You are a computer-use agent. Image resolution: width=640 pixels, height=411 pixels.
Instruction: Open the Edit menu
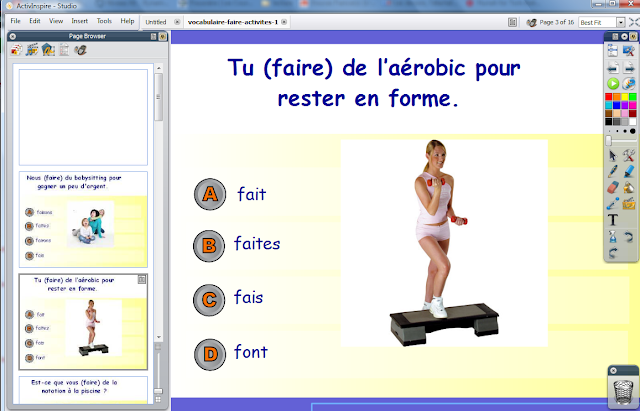coord(35,21)
